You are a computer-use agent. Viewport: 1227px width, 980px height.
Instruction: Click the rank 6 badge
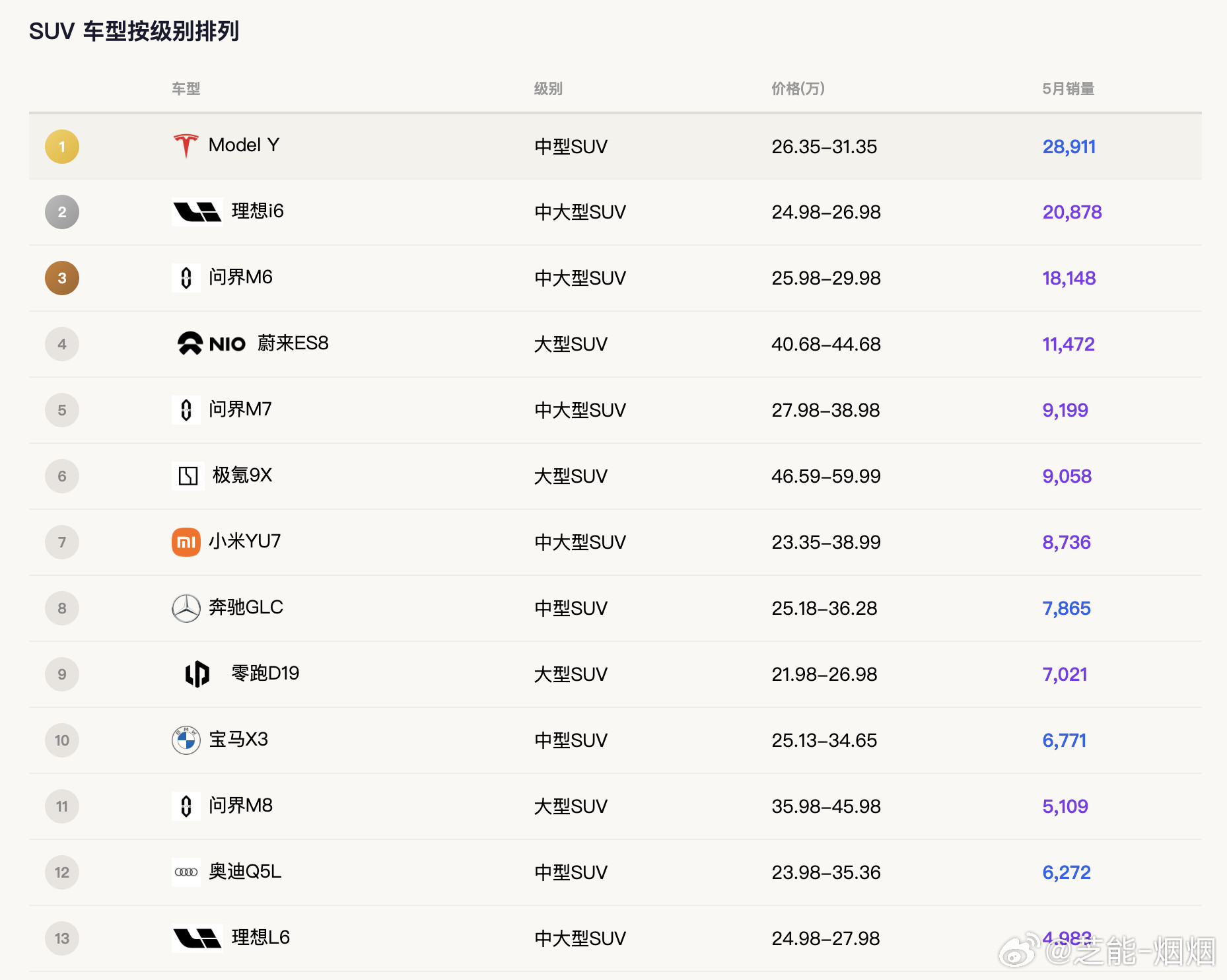62,476
